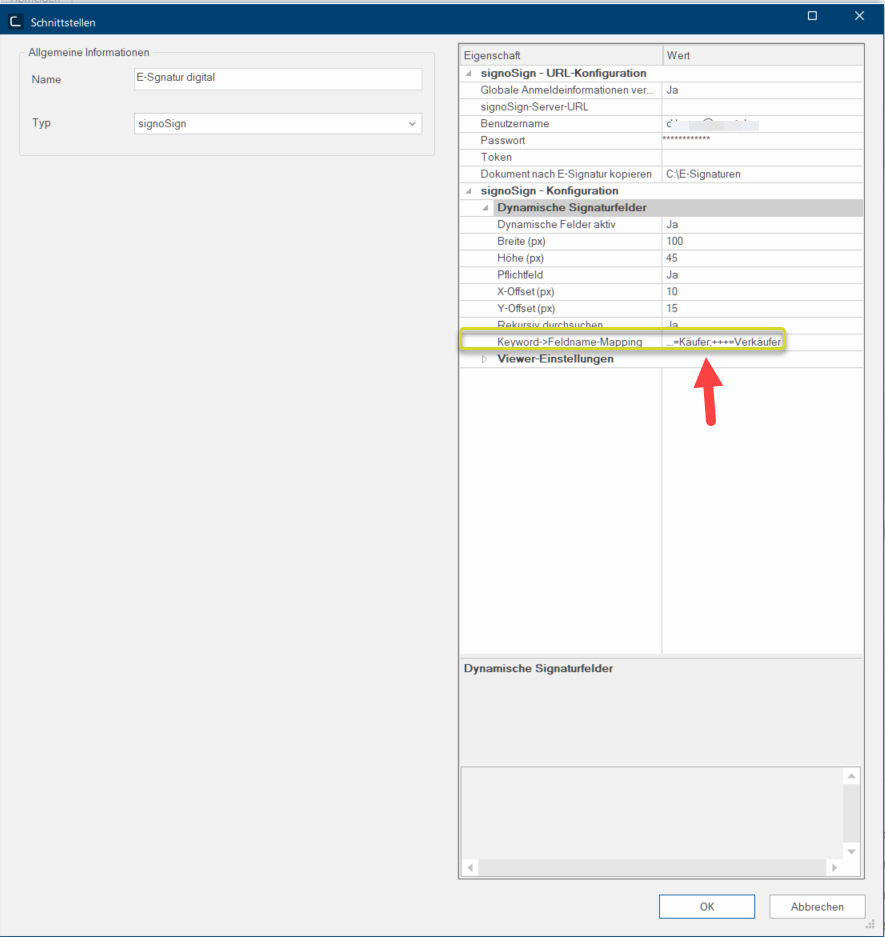Click into the Name field
885x937 pixels.
278,80
